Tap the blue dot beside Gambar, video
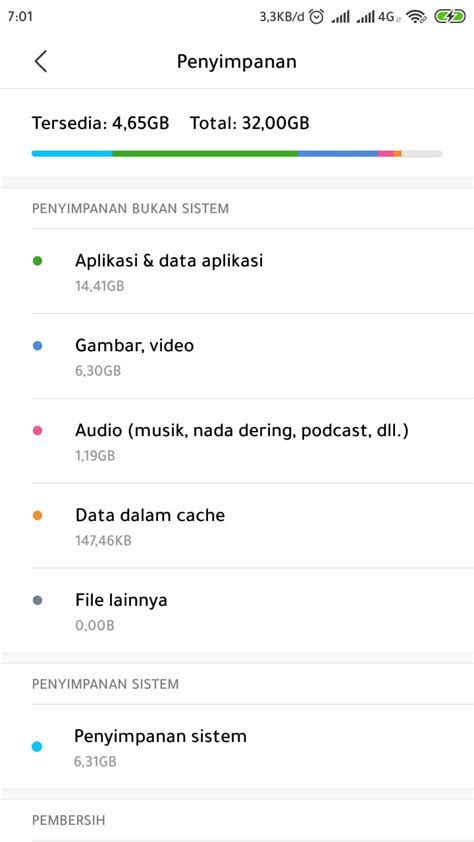The image size is (474, 842). [x=38, y=346]
